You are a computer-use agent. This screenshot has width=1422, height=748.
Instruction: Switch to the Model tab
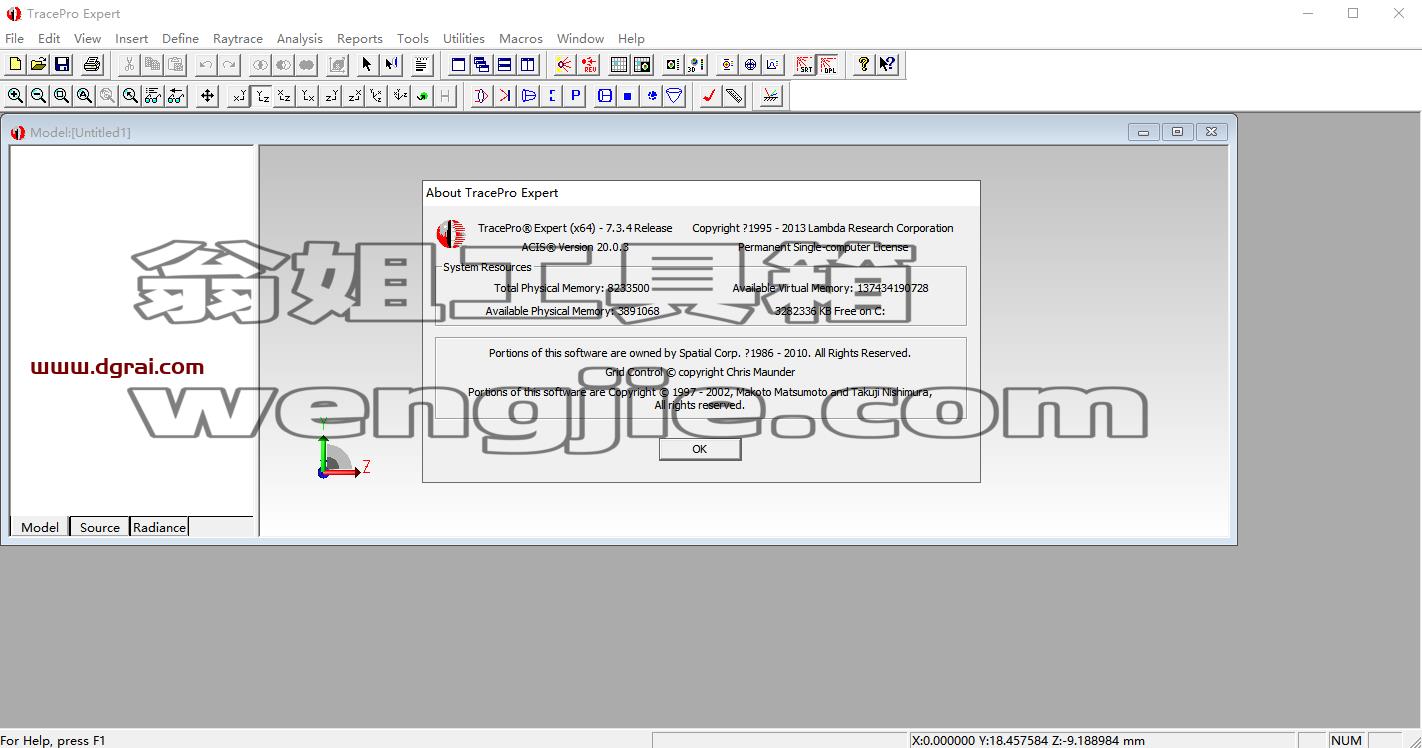pos(40,527)
